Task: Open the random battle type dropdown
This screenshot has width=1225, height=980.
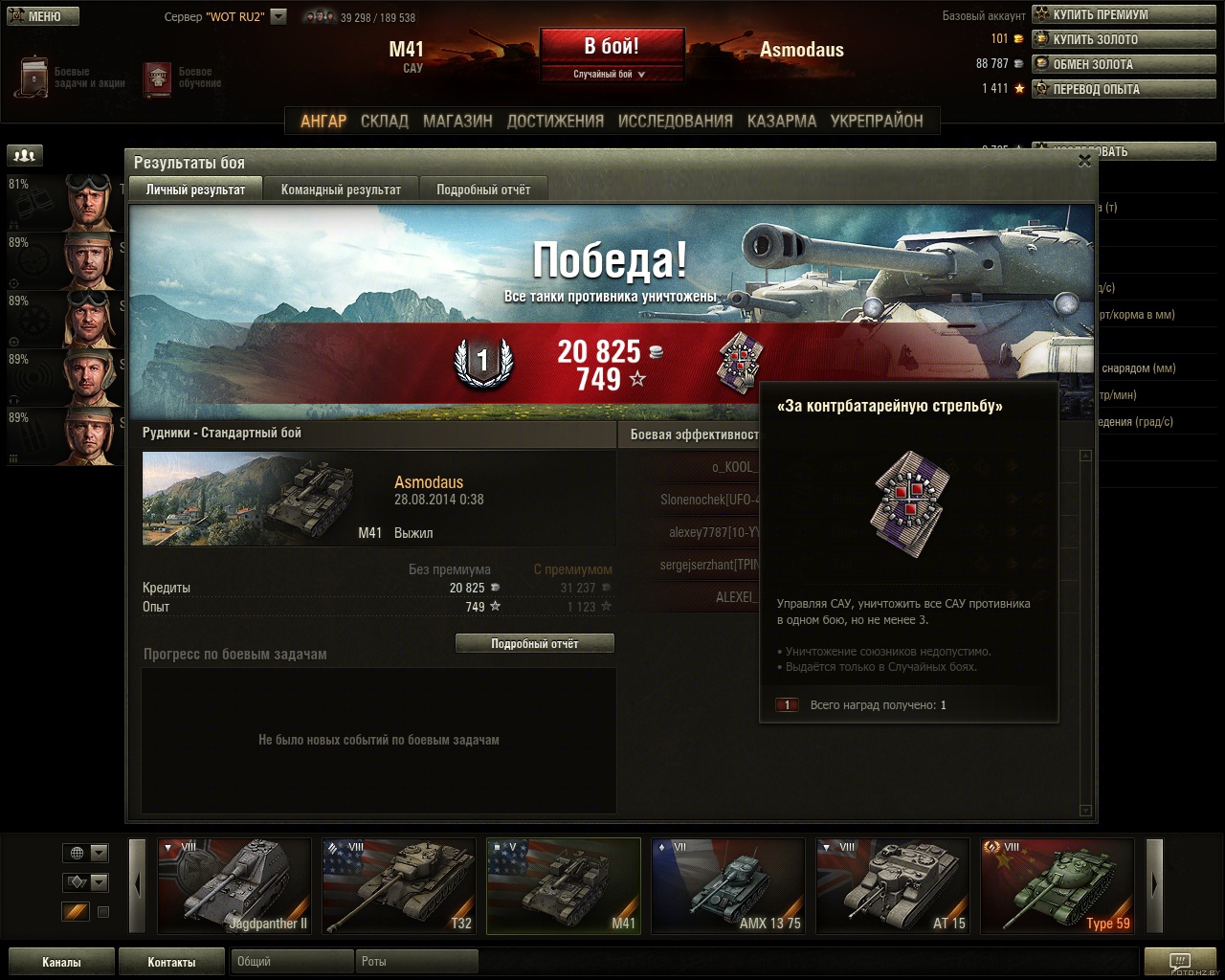Action: 611,74
